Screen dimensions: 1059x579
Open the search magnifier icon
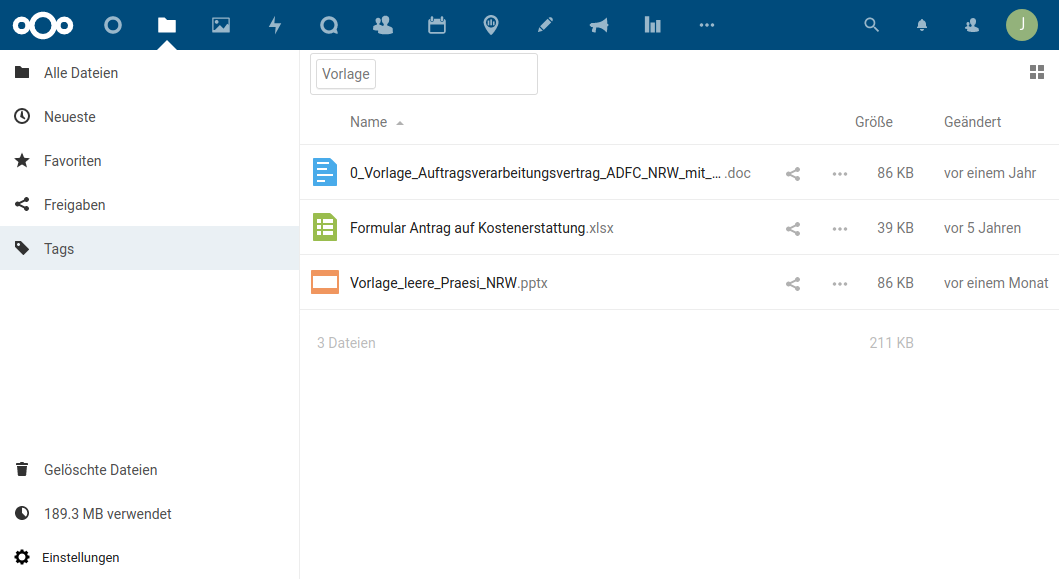(x=872, y=25)
